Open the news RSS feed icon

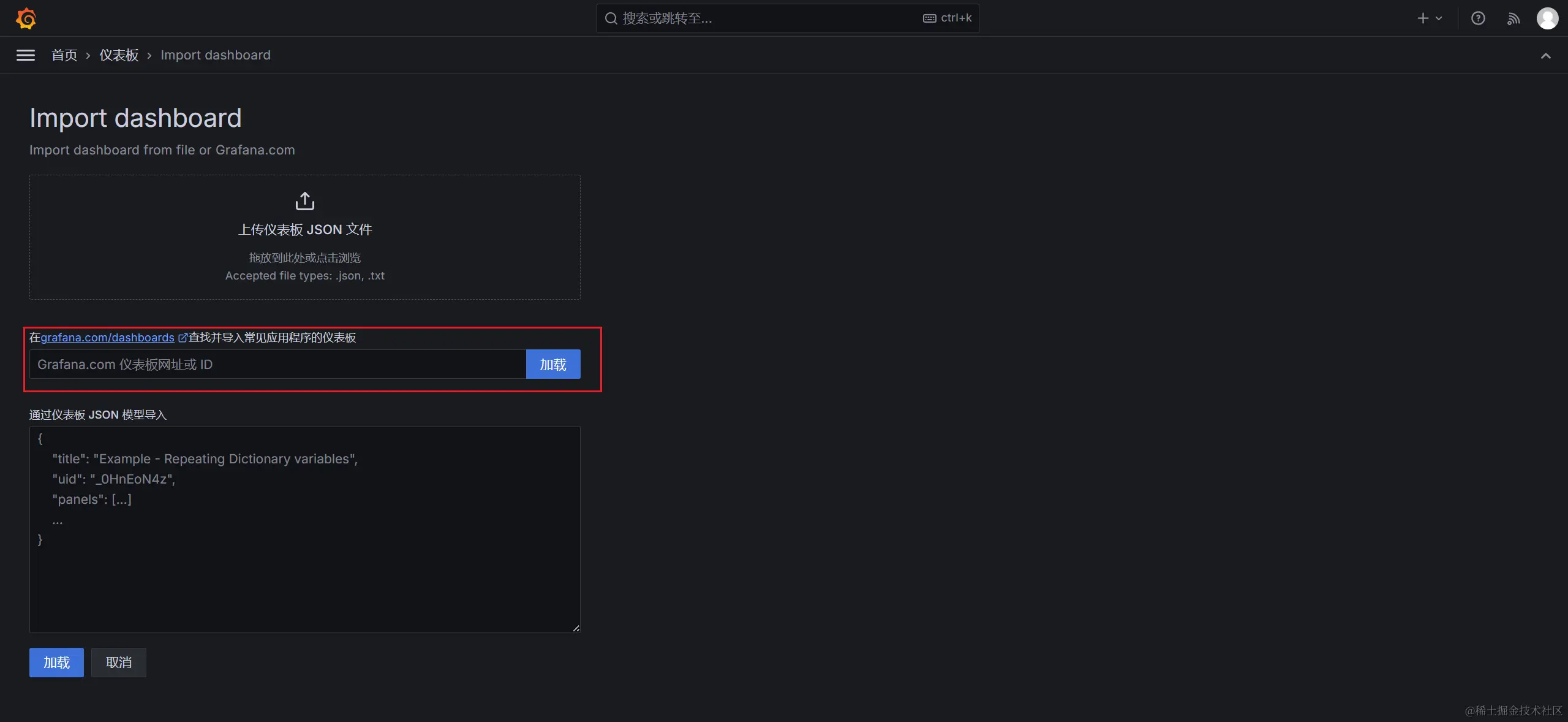point(1513,18)
